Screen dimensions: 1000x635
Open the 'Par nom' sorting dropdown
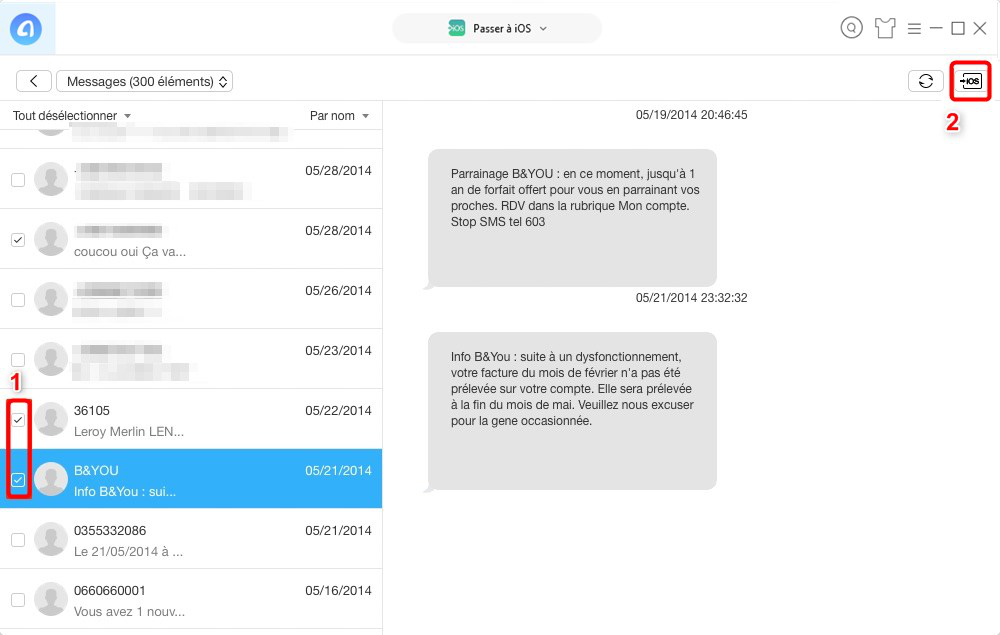click(x=337, y=115)
